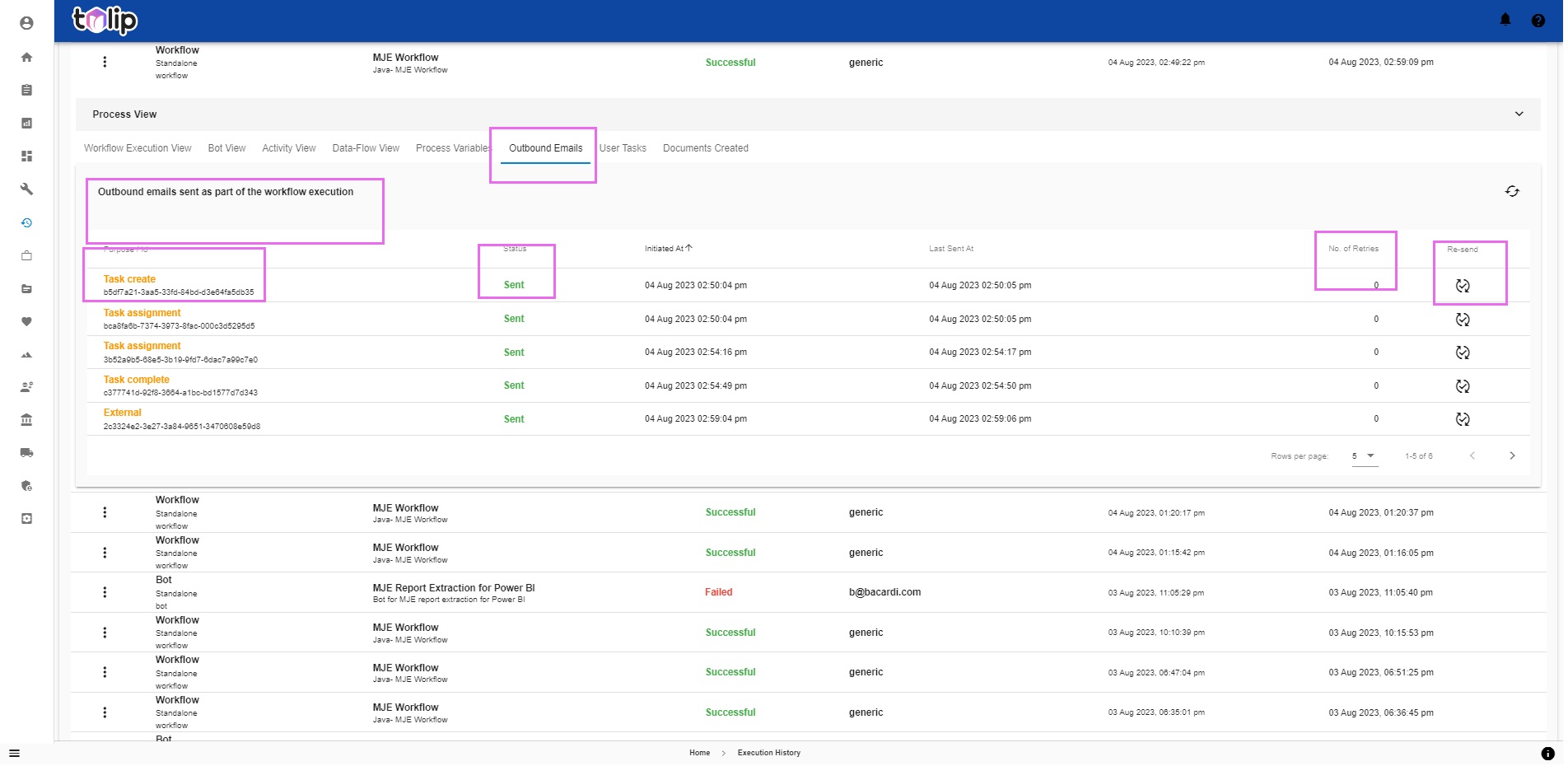Switch to Activity View tab
Viewport: 1568px width, 766px height.
click(x=288, y=148)
